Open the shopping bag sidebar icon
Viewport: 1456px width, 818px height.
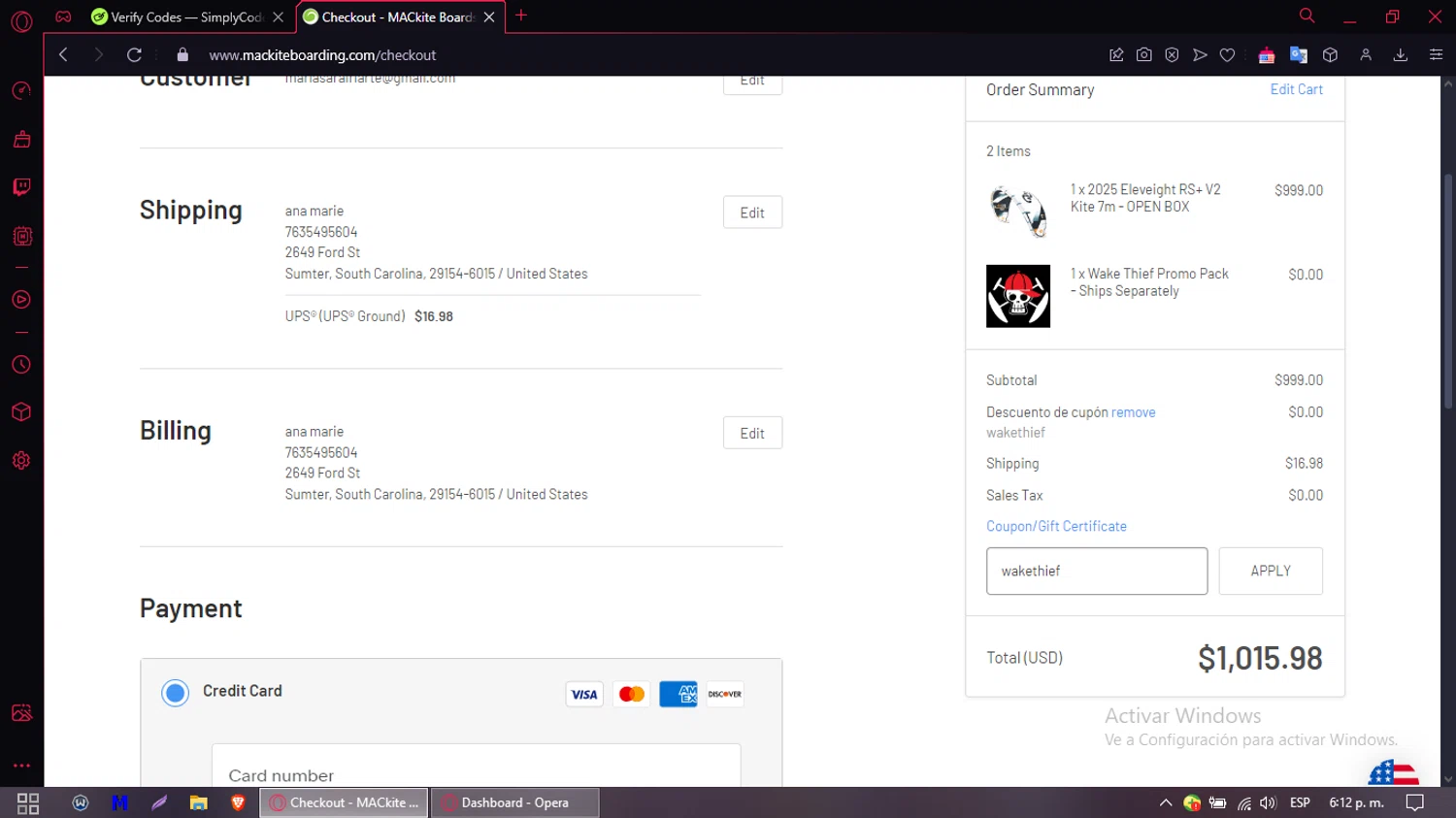(x=21, y=139)
